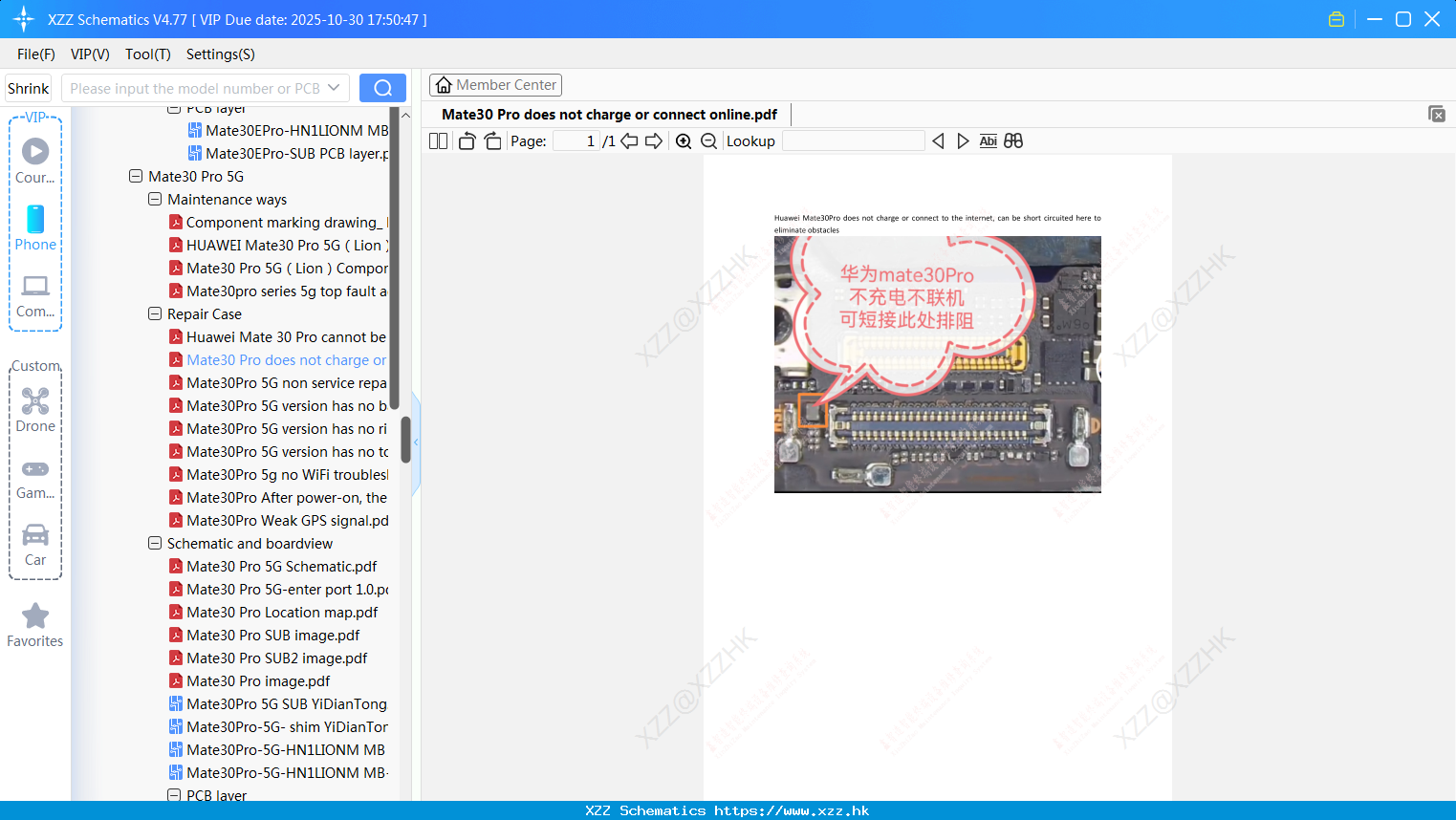Open Component marking drawing file
Image resolution: width=1456 pixels, height=820 pixels.
[278, 222]
